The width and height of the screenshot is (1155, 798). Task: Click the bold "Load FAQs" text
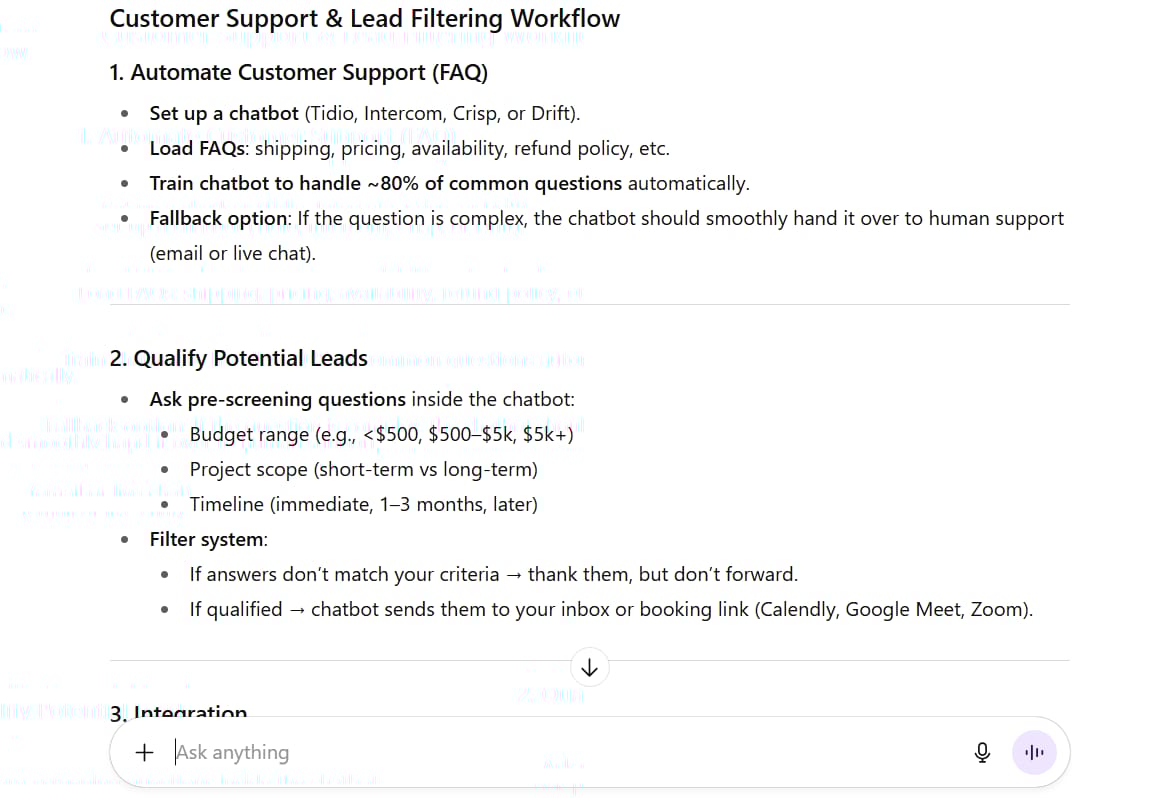coord(197,149)
